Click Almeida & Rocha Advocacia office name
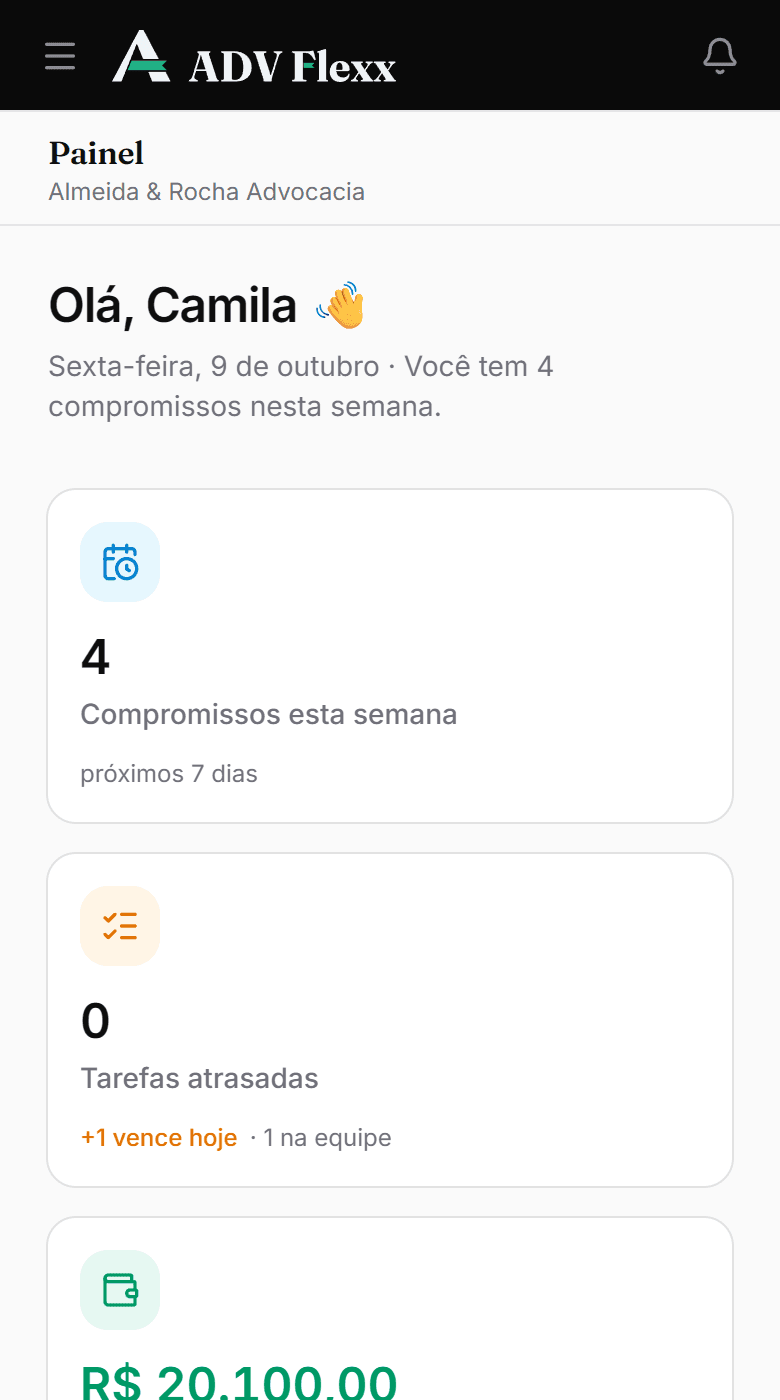The width and height of the screenshot is (780, 1400). (207, 191)
